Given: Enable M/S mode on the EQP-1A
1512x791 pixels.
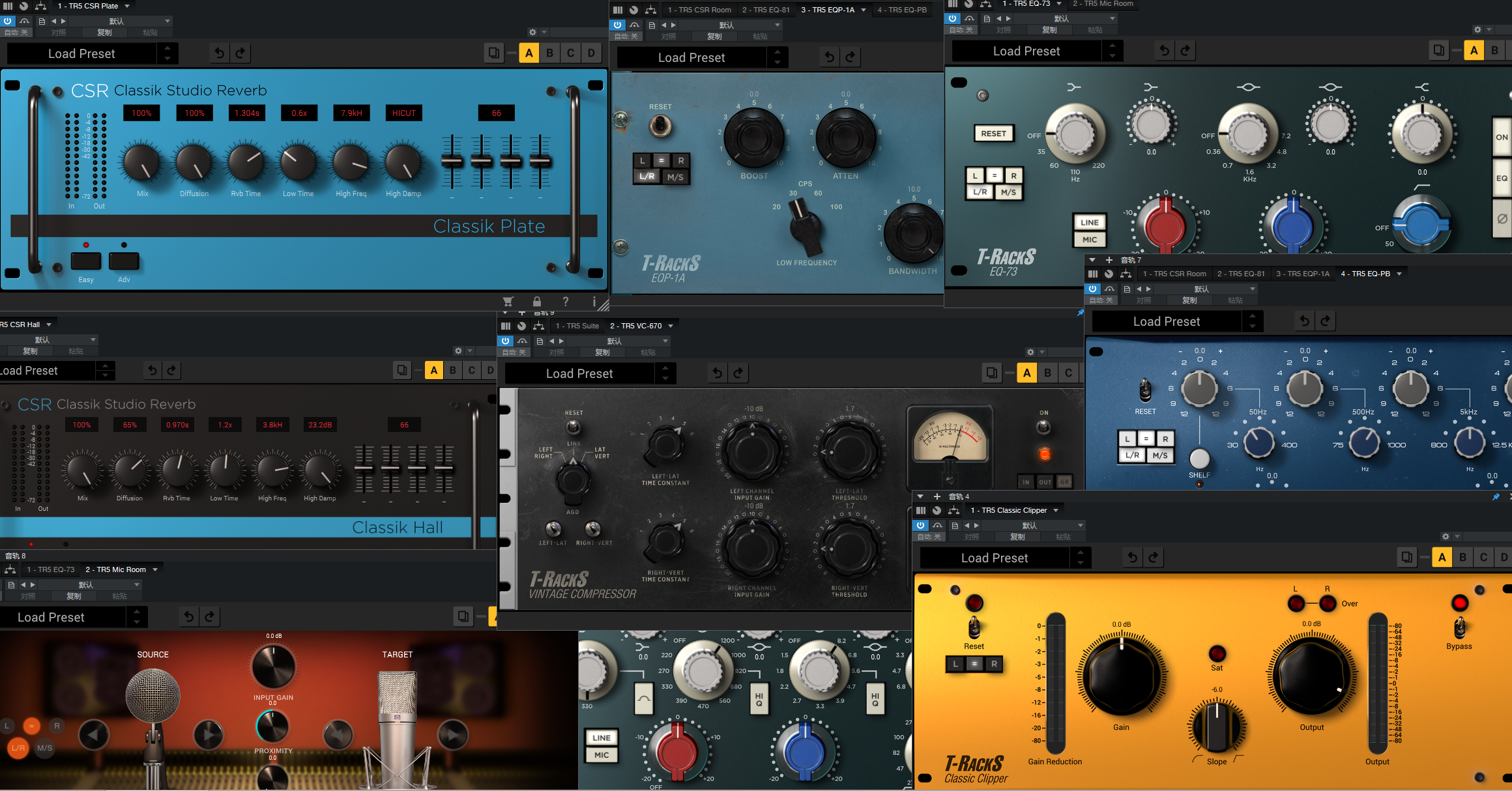Looking at the screenshot, I should pyautogui.click(x=675, y=177).
